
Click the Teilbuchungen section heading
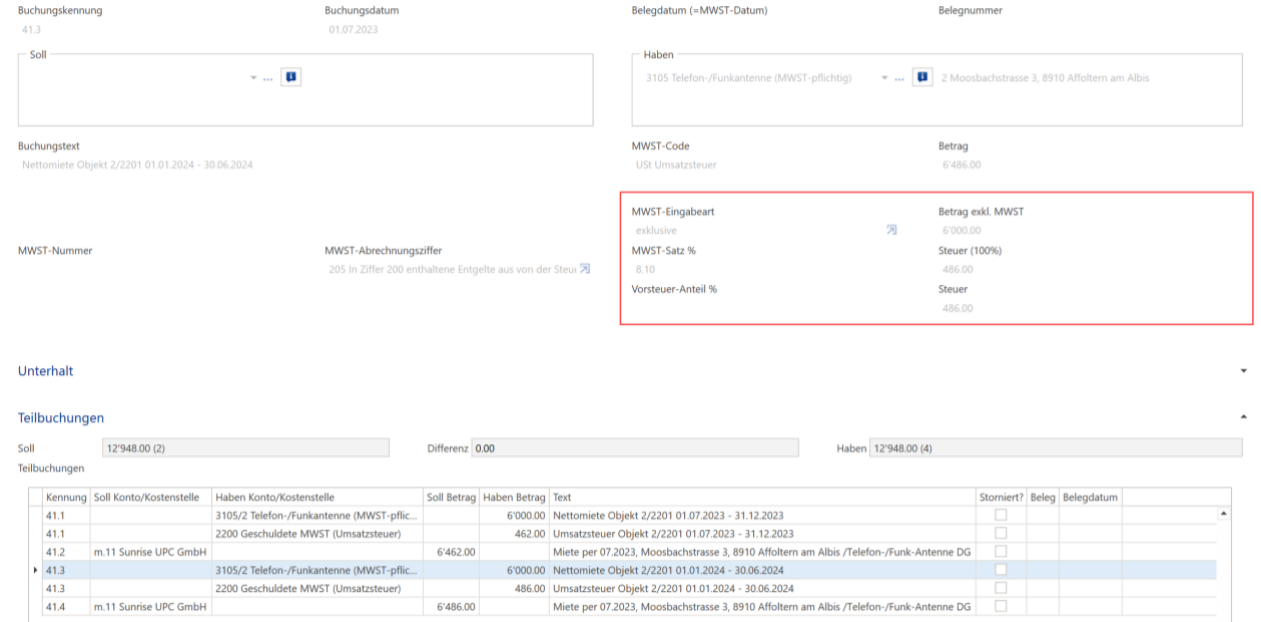click(x=61, y=418)
